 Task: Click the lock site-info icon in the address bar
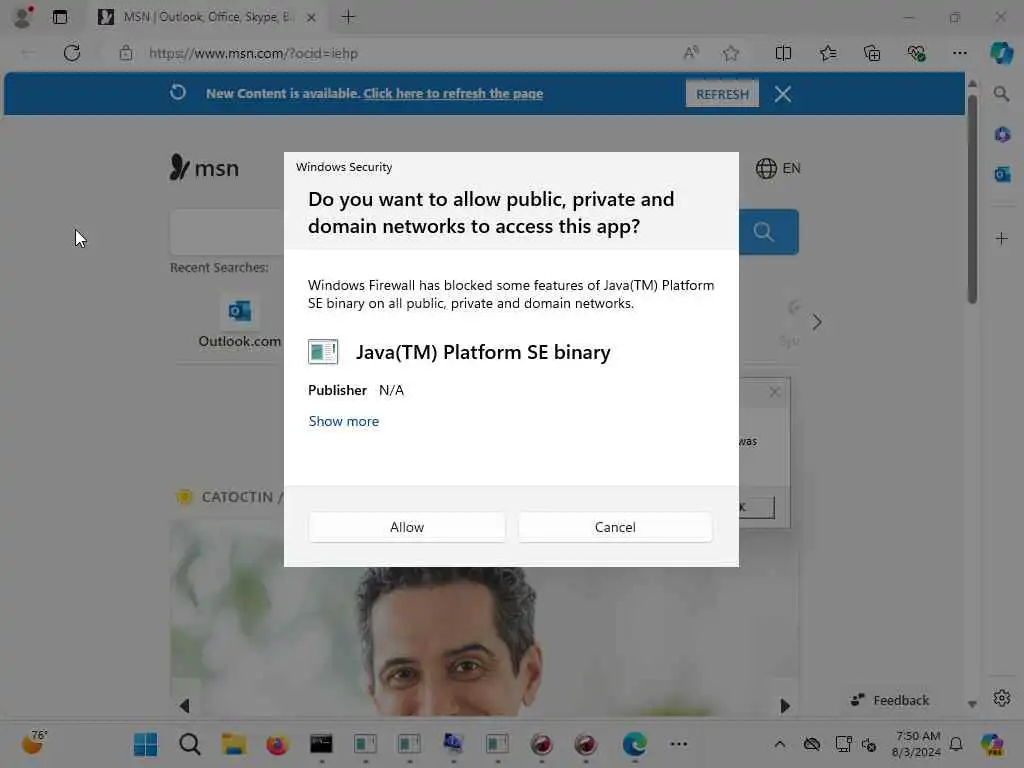(126, 53)
